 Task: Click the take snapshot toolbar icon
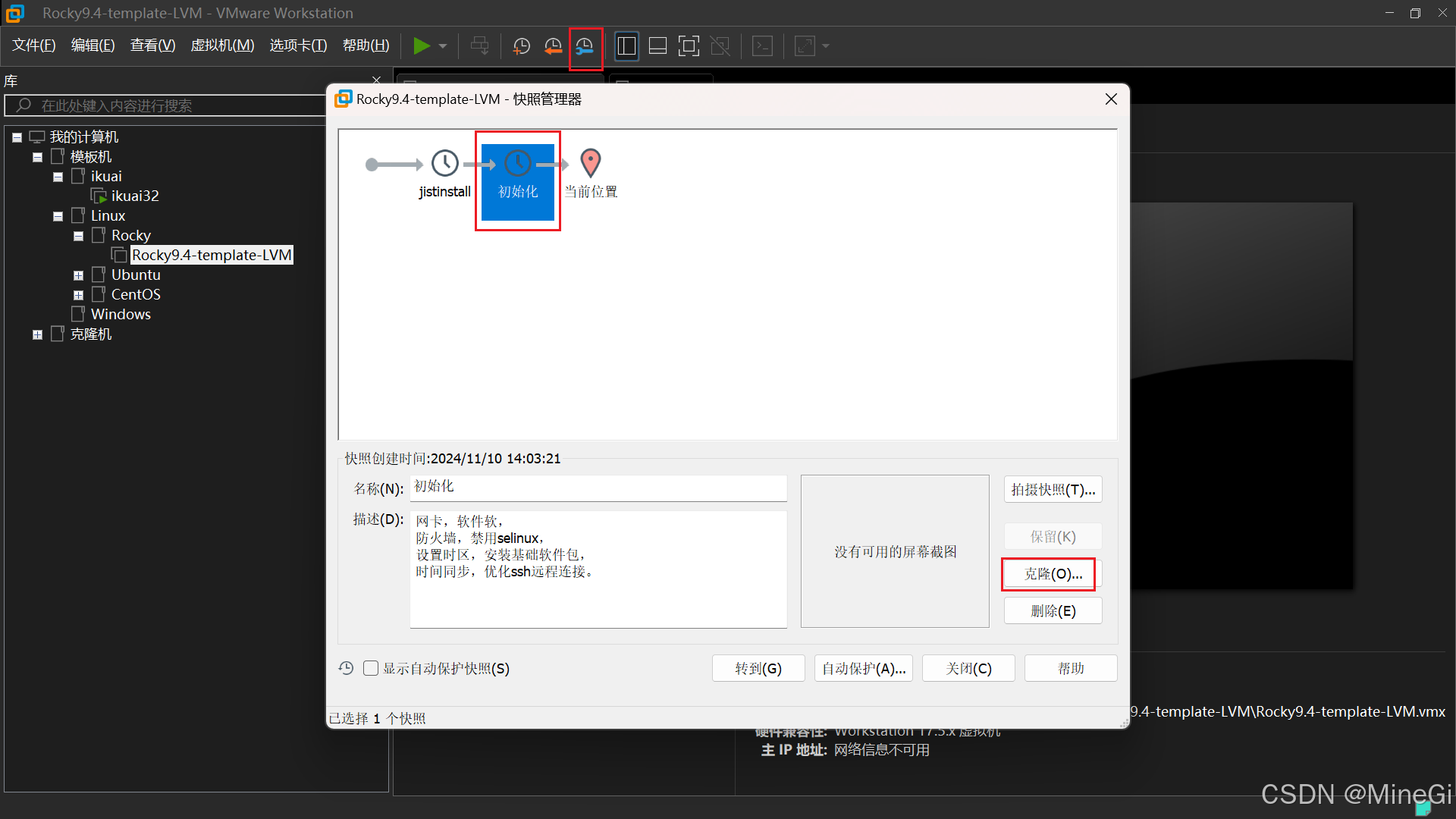pos(522,46)
